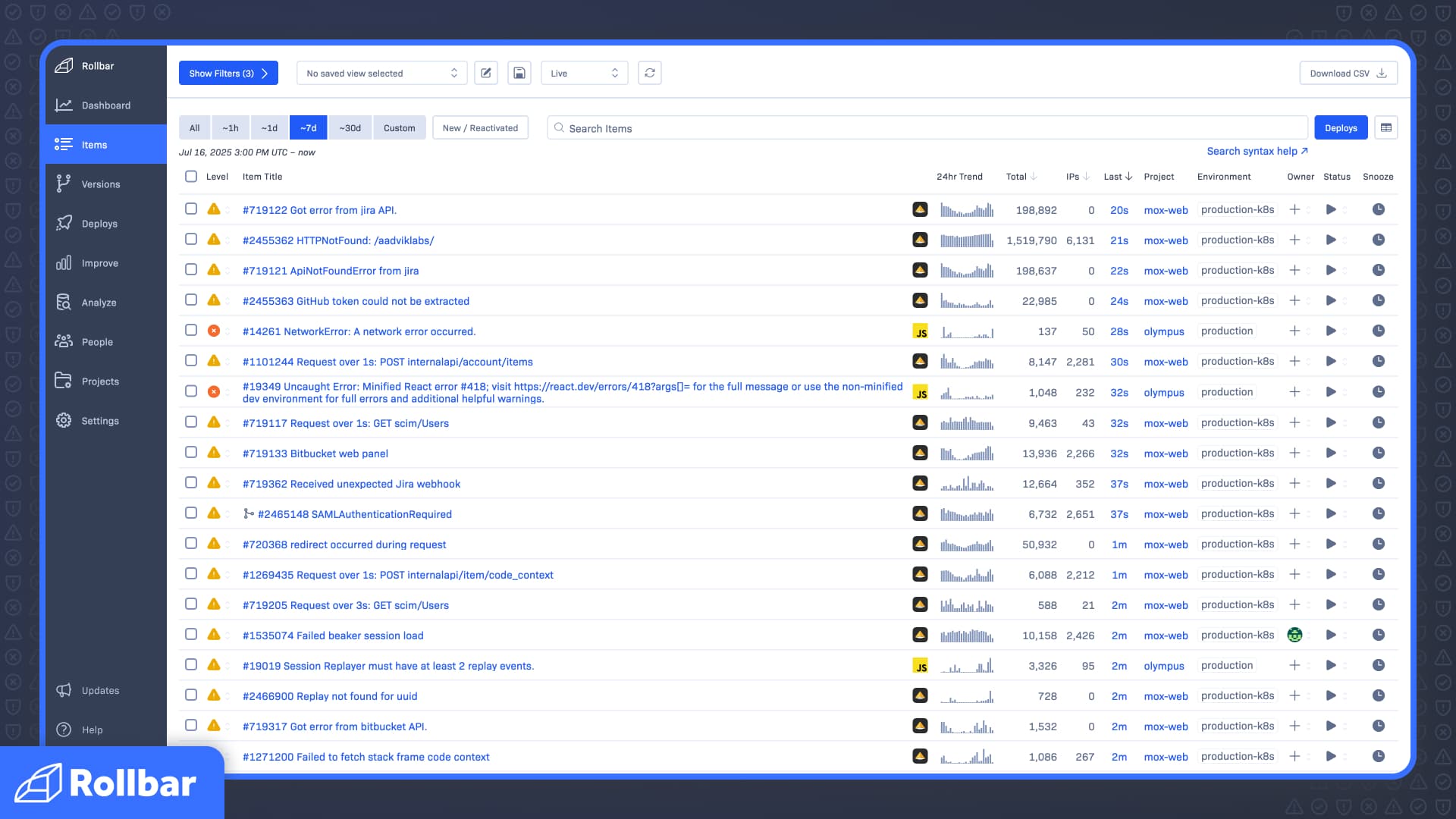The width and height of the screenshot is (1456, 819).
Task: Open the Analyze sidebar icon
Action: click(64, 303)
